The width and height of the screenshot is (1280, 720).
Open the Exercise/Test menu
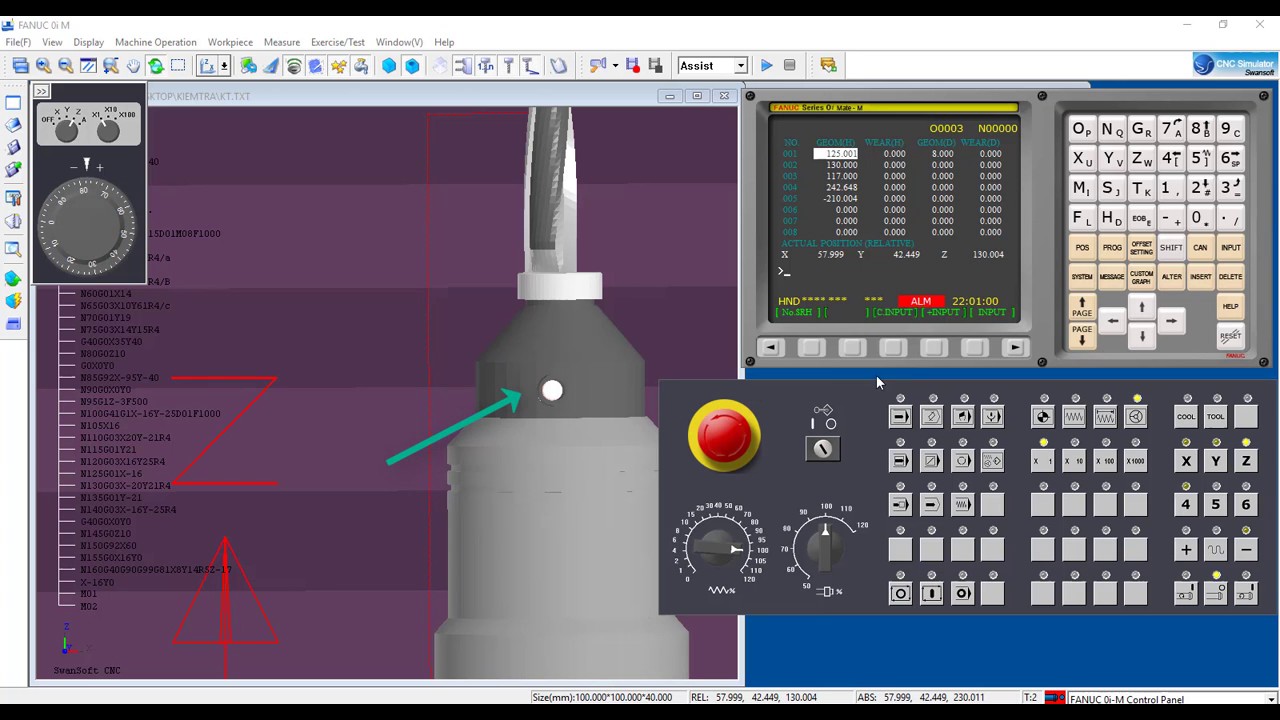tap(338, 42)
